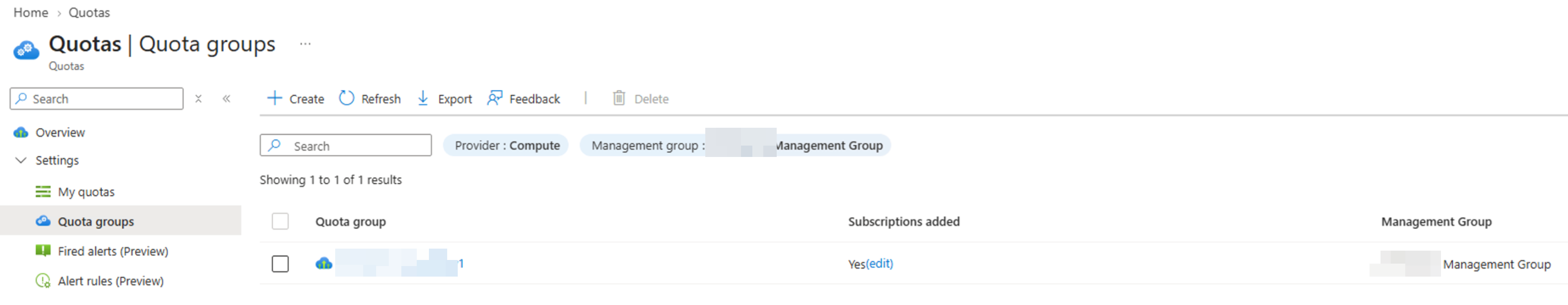Click the row's Management Group cell
This screenshot has height=305, width=1568.
(x=1461, y=264)
